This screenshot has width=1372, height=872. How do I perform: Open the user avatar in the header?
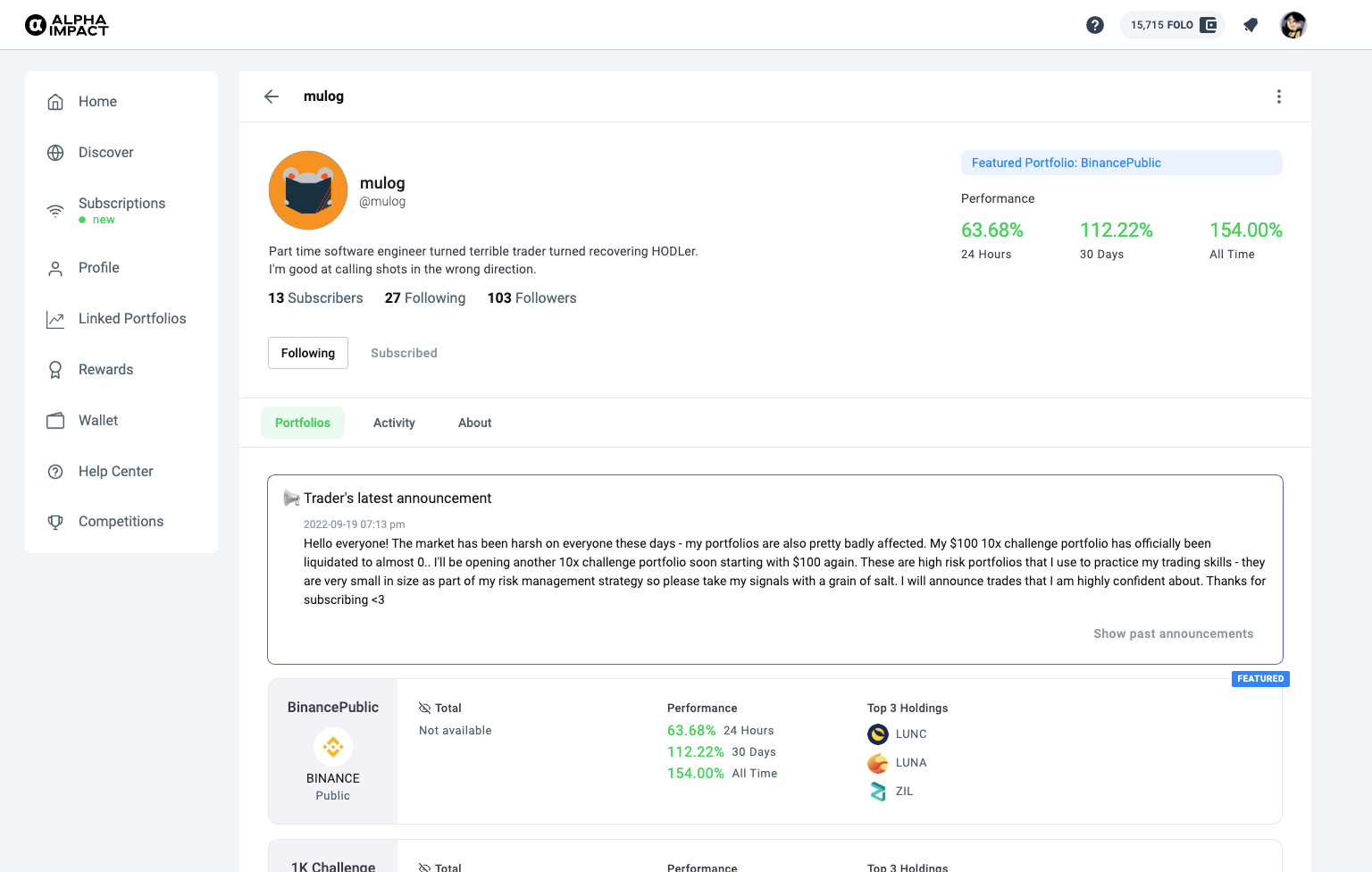1293,25
